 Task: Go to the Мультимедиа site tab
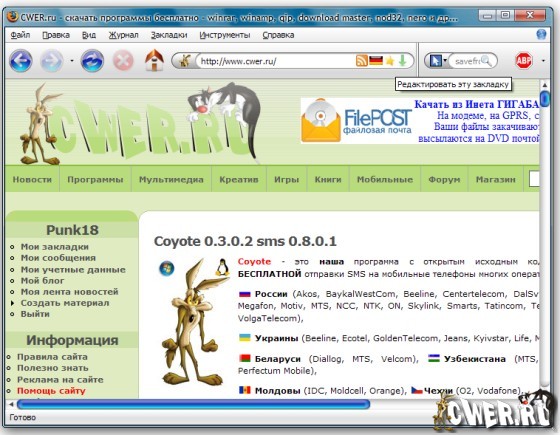pos(171,179)
